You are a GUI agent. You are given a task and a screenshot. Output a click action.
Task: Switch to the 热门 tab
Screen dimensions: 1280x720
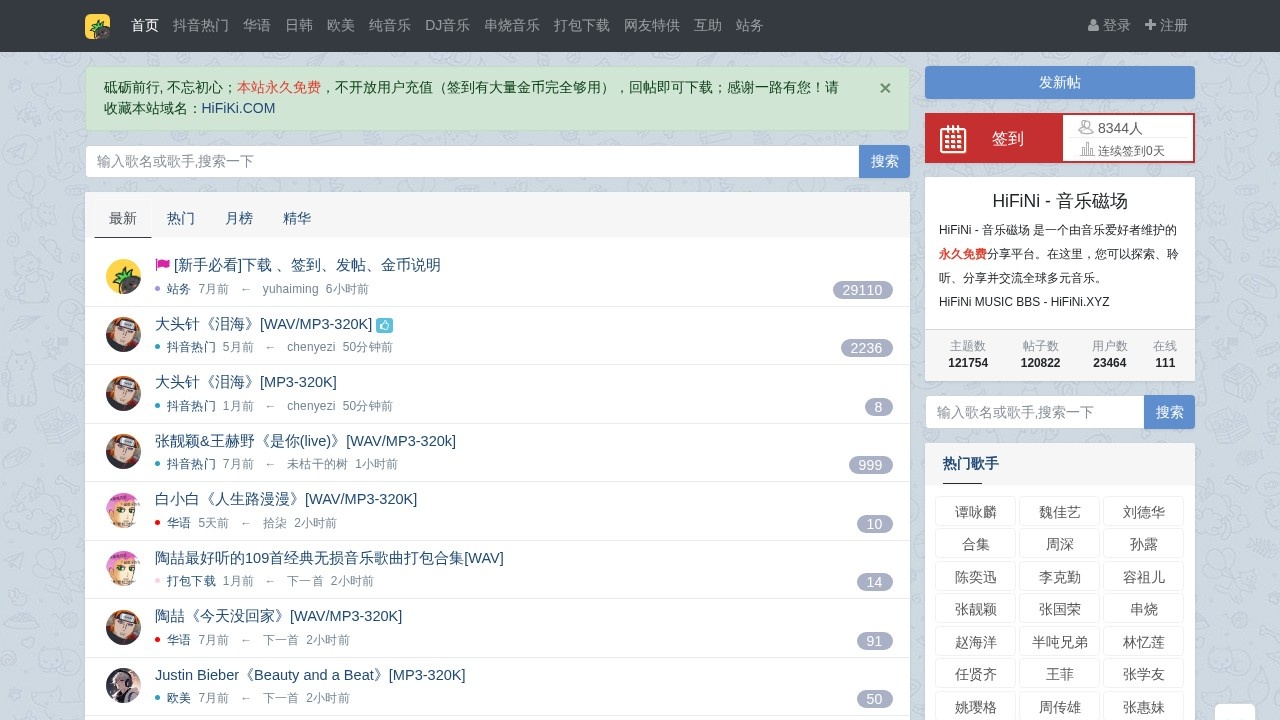[181, 218]
